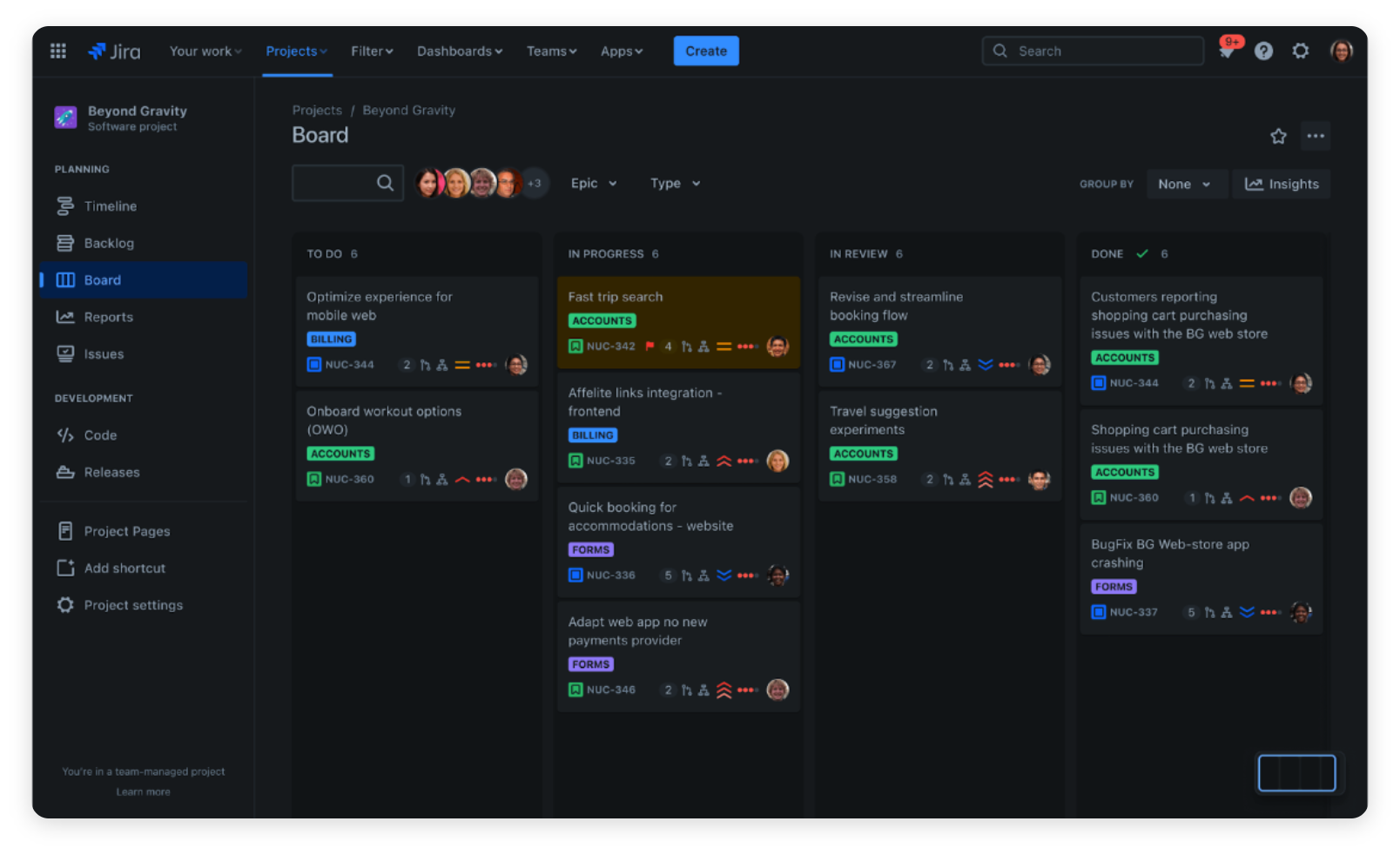This screenshot has height=855, width=1400.
Task: Expand Filter menu
Action: (372, 51)
